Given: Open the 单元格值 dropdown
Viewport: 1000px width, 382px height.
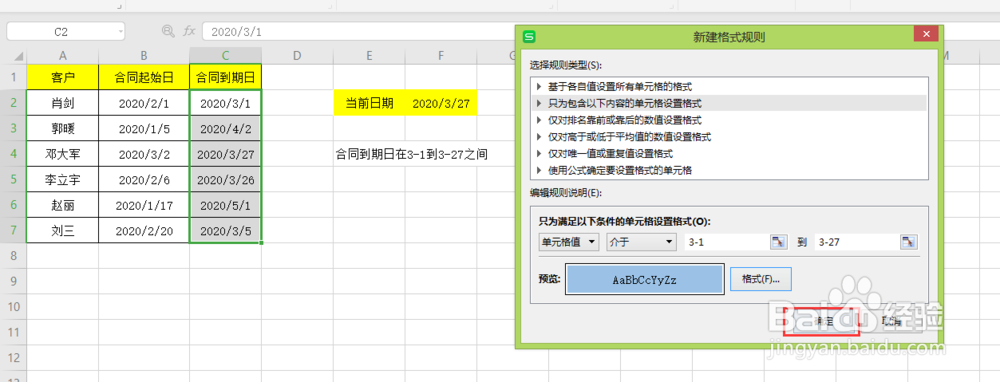Looking at the screenshot, I should (570, 242).
